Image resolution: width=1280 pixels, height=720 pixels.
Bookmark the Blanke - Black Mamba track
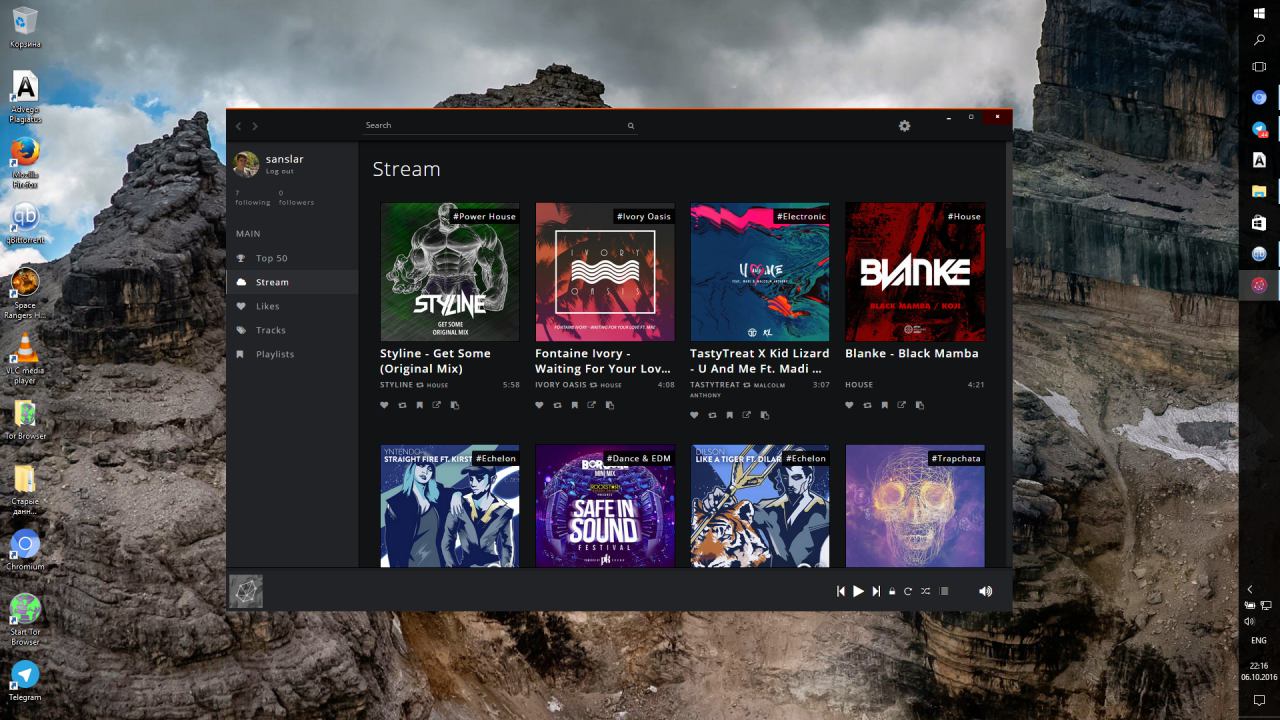pos(884,405)
